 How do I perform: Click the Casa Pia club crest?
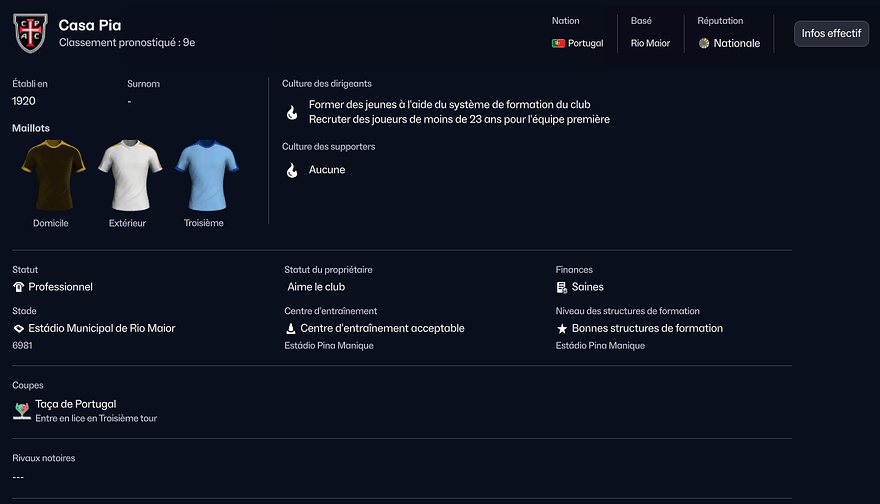pos(30,33)
